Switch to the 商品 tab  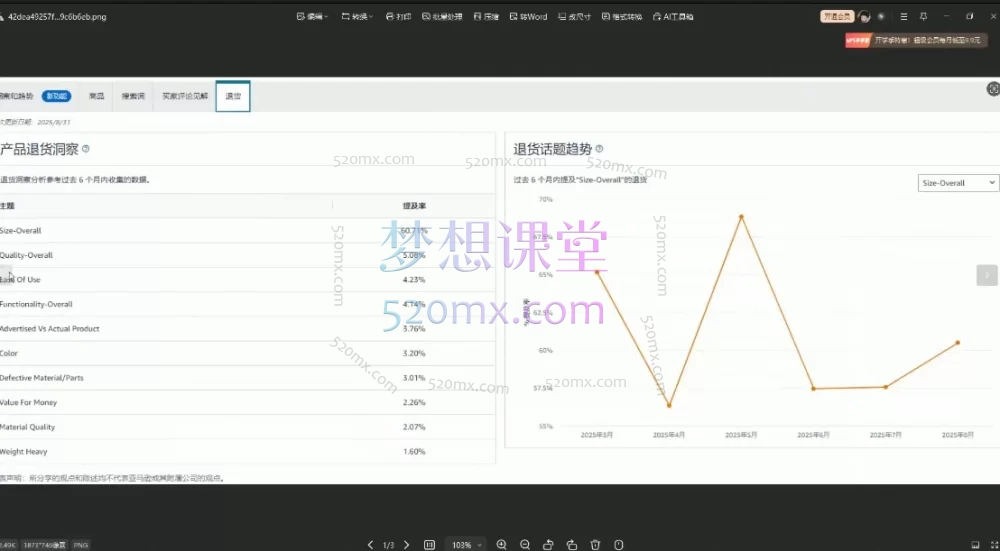tap(96, 96)
